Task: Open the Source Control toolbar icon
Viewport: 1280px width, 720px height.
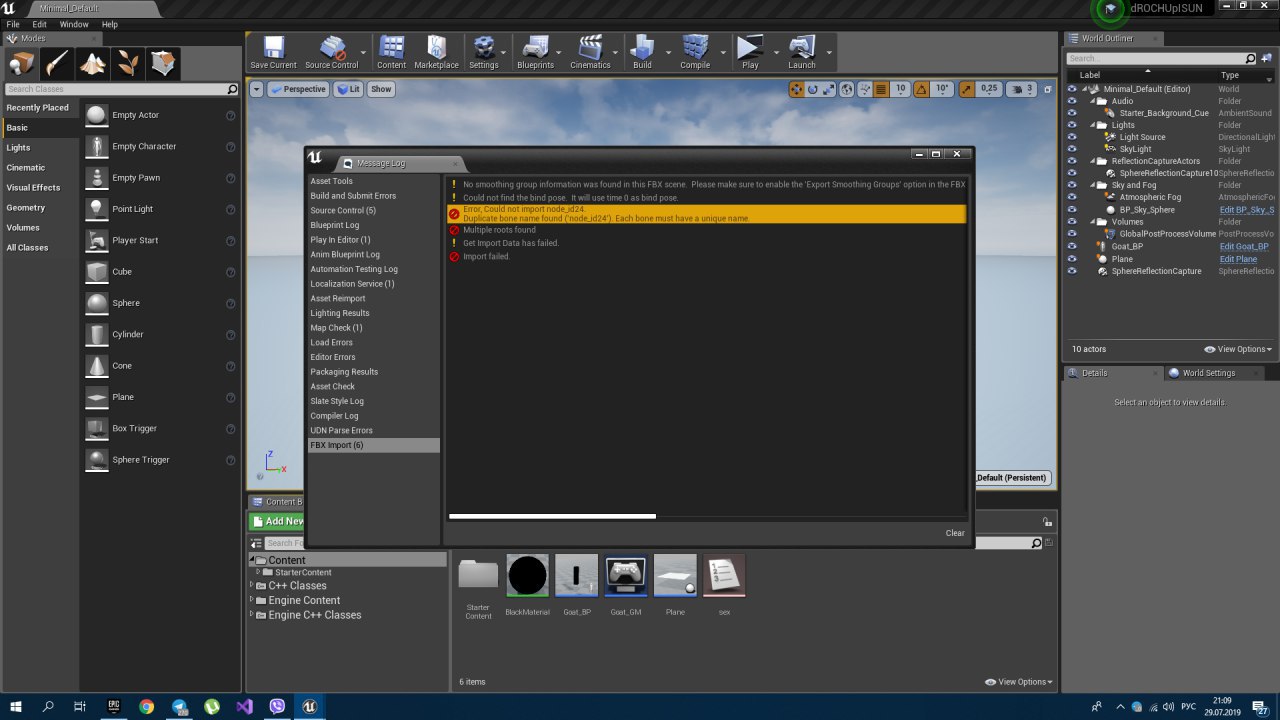Action: tap(332, 51)
